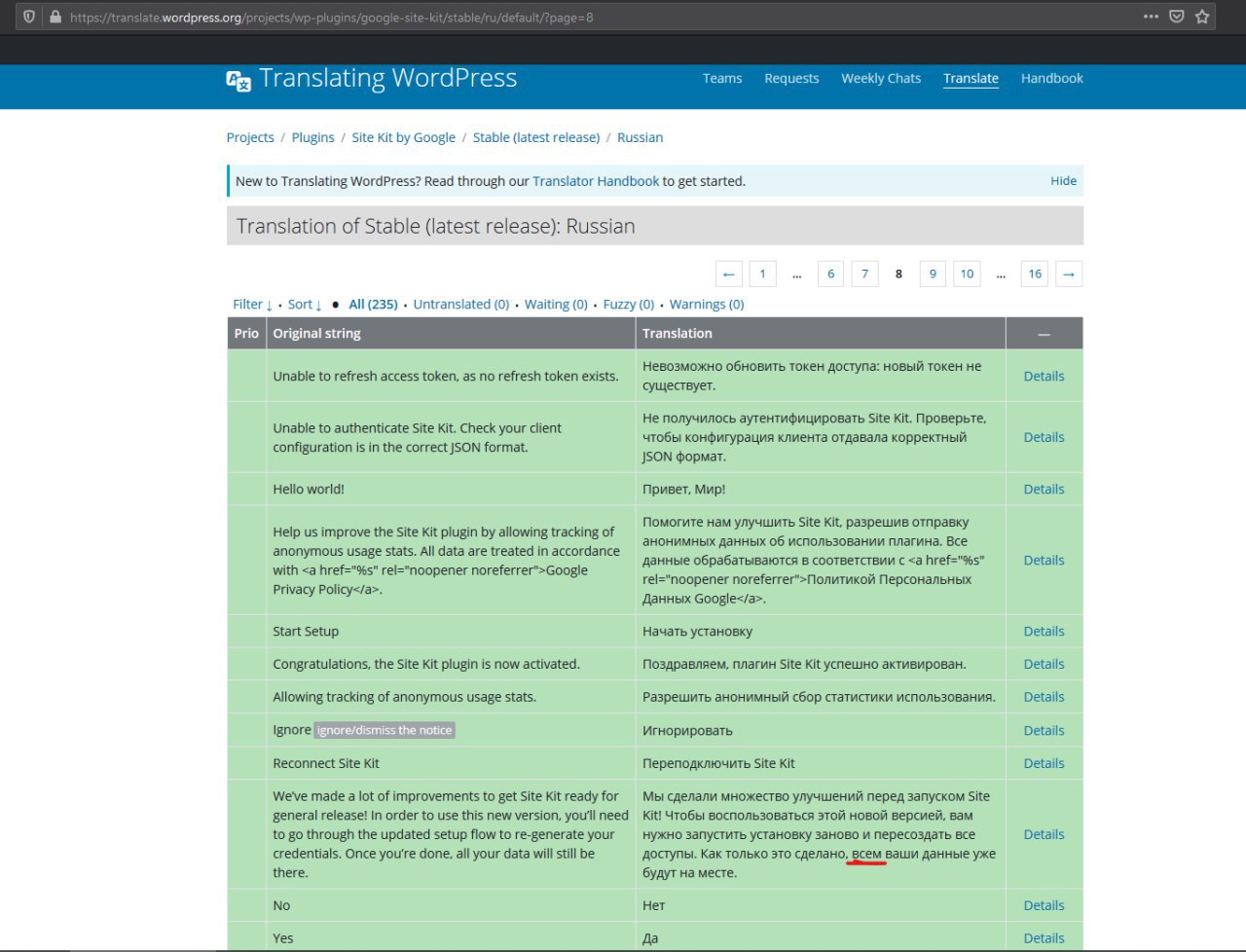Image resolution: width=1246 pixels, height=952 pixels.
Task: Open the Translator Handbook link
Action: 596,181
